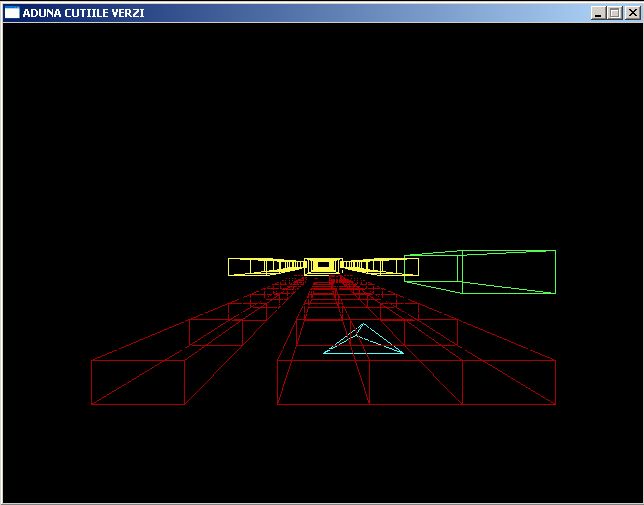This screenshot has width=644, height=505.
Task: Minimize the ADUNA CUTIILE VERZI window
Action: 598,13
